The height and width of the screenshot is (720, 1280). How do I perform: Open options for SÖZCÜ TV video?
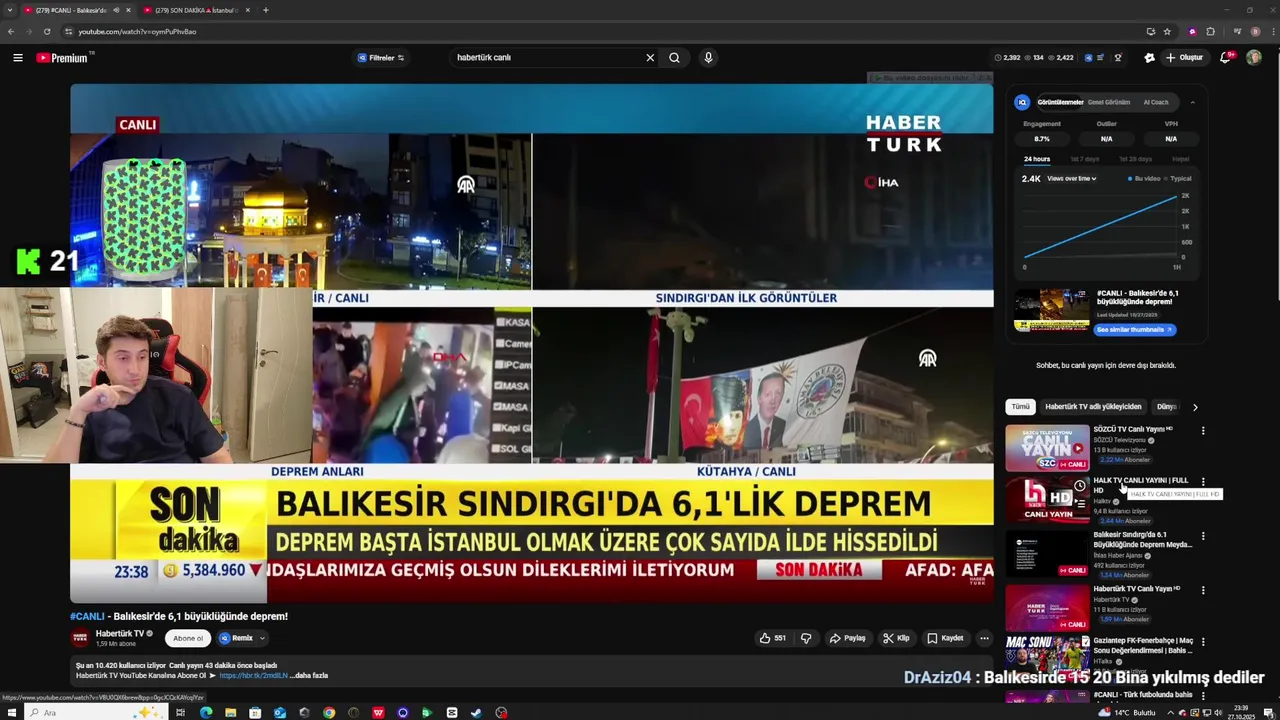click(1203, 431)
